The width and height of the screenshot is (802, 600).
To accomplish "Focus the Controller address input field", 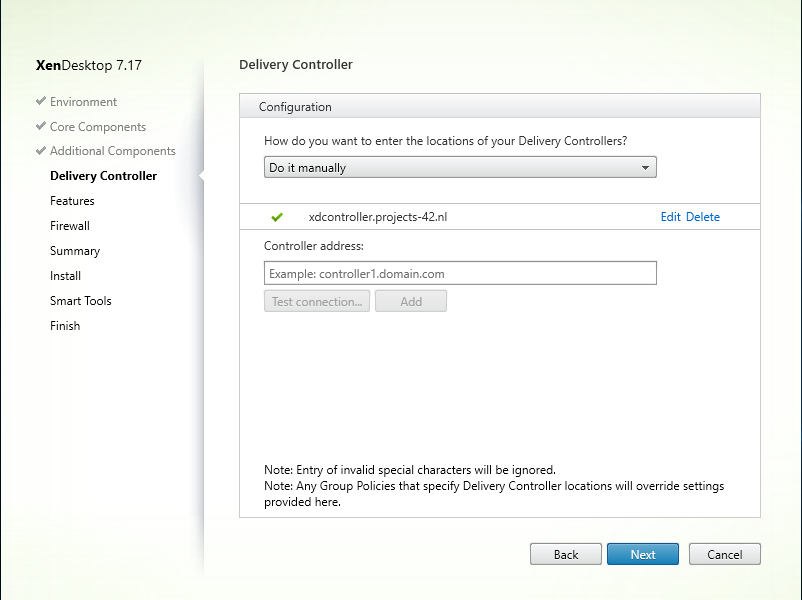I will [x=460, y=273].
